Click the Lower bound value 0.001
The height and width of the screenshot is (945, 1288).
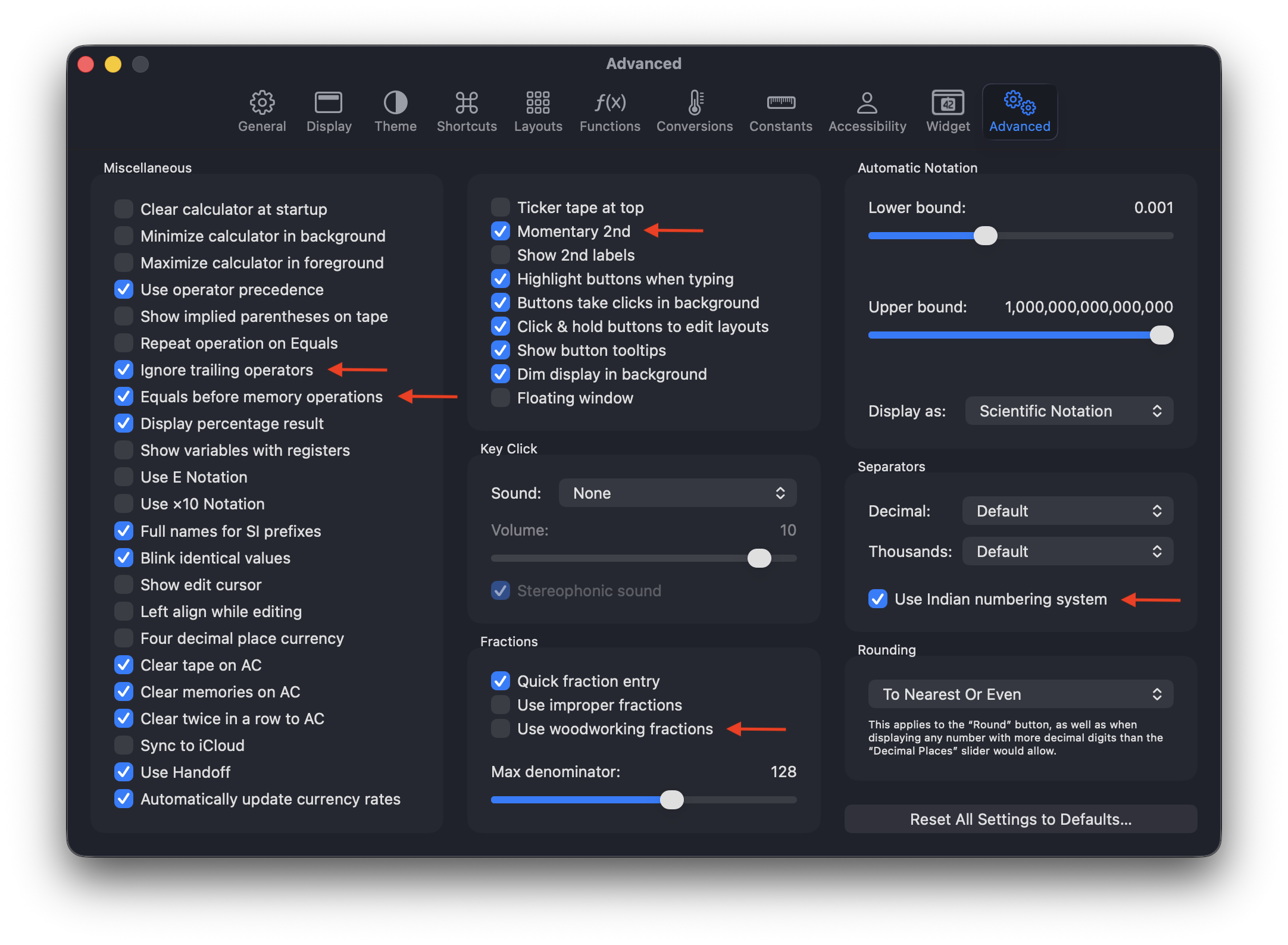[1153, 207]
